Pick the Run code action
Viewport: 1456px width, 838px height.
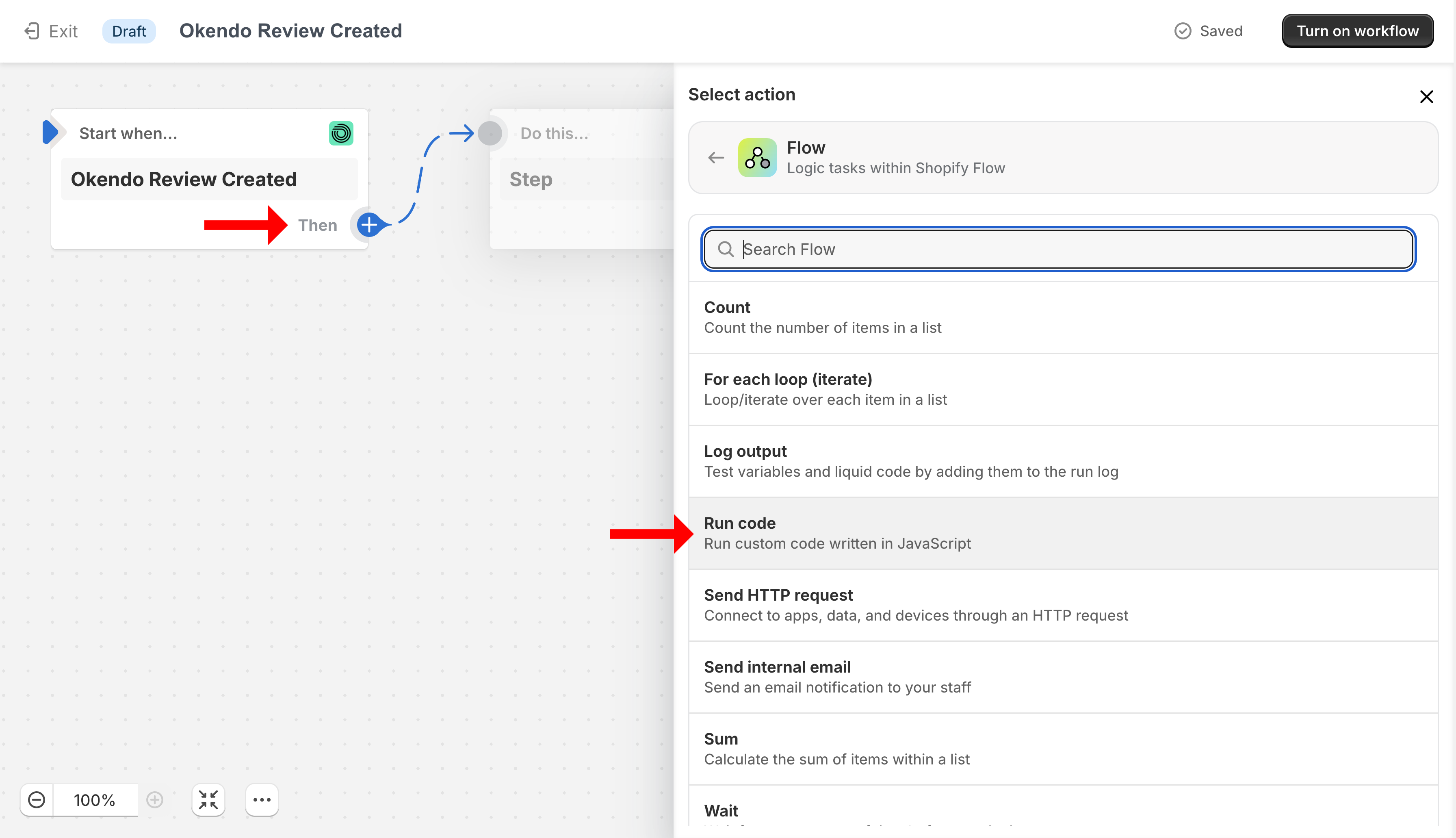click(1063, 533)
